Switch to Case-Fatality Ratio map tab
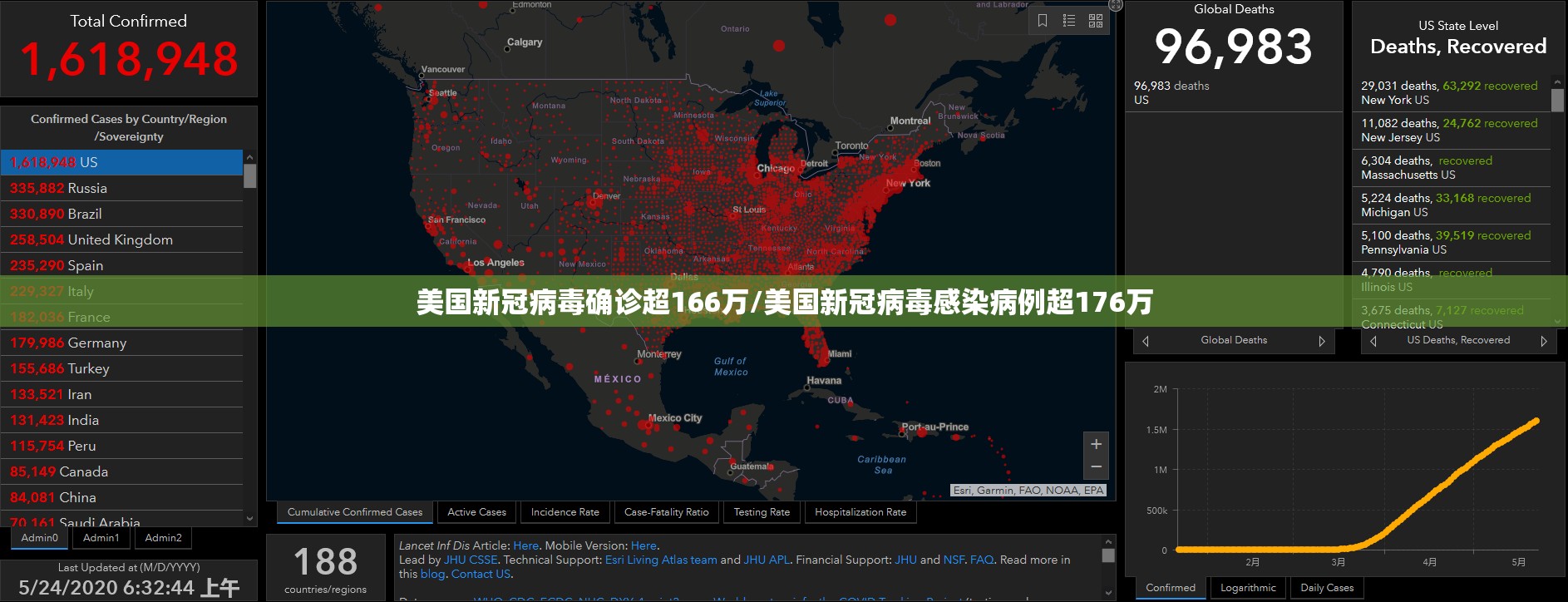 (667, 512)
